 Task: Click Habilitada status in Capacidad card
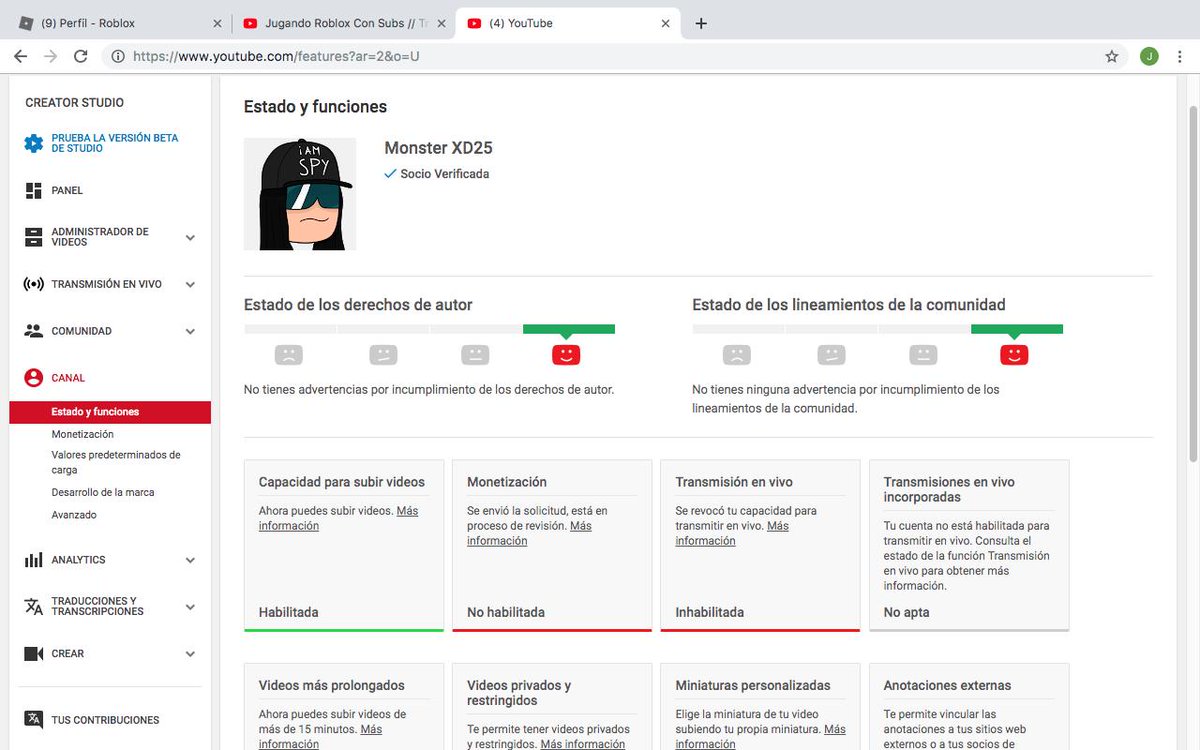click(289, 612)
